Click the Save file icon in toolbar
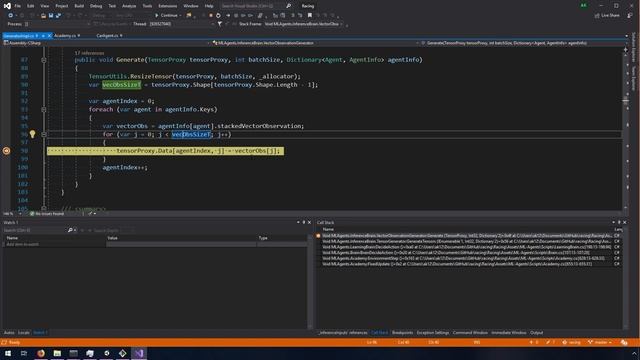 click(x=51, y=16)
